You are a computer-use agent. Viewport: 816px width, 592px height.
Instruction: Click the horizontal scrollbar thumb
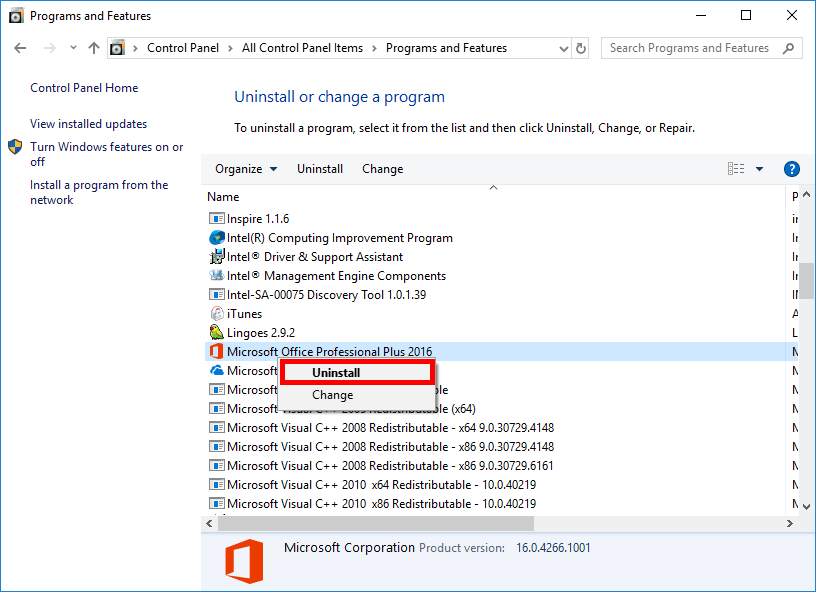[376, 523]
